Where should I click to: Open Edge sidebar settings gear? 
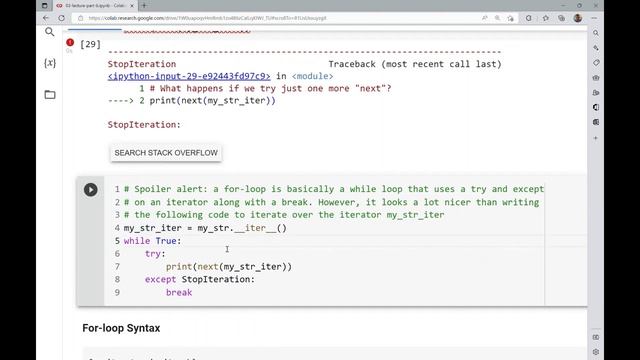point(596,352)
